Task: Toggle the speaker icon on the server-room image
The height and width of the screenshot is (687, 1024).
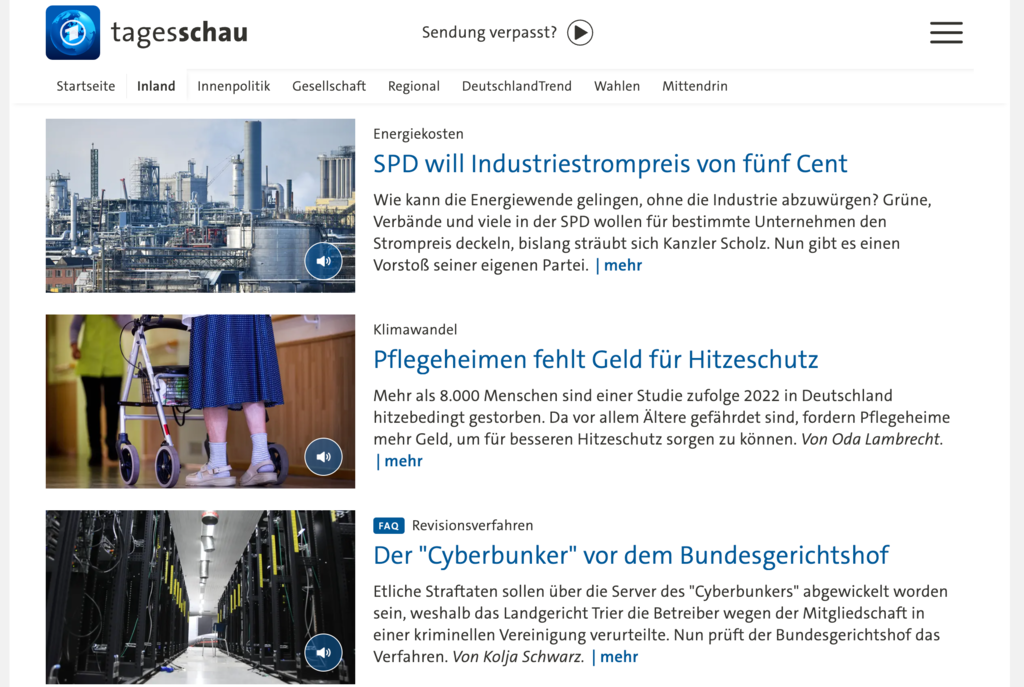Action: (323, 652)
